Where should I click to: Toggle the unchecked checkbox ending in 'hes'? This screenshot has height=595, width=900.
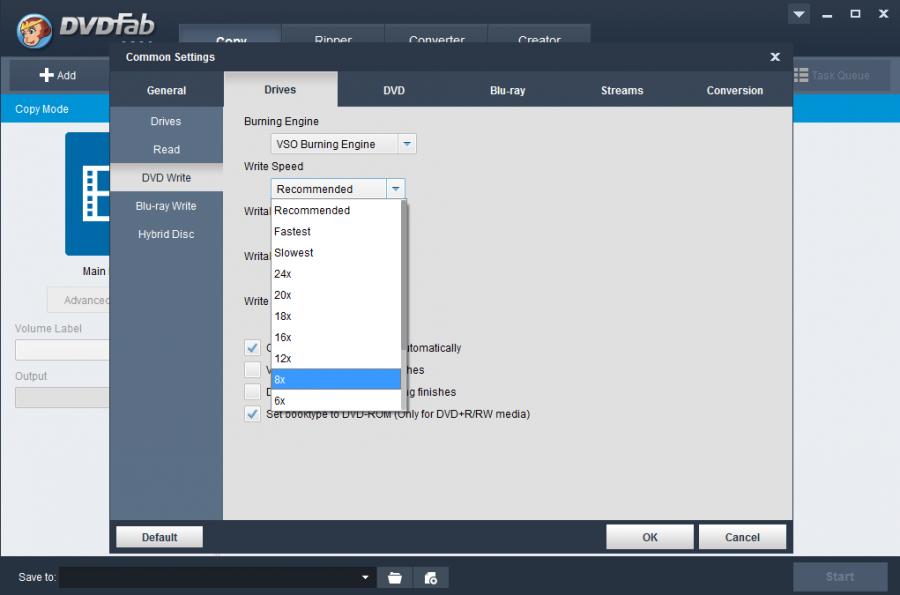(252, 370)
